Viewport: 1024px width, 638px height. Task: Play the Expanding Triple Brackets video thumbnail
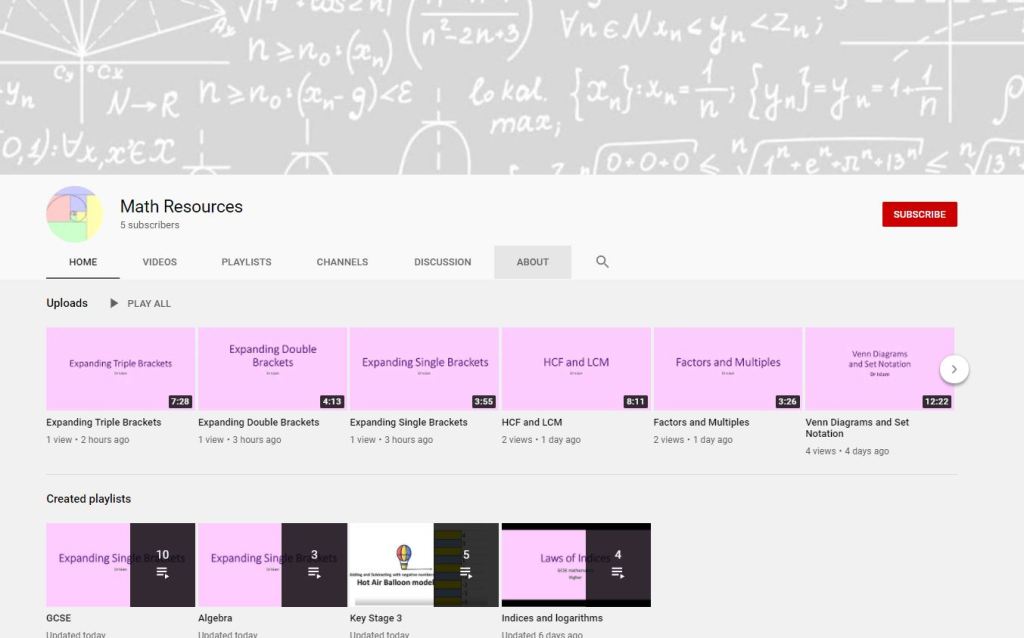(x=120, y=368)
